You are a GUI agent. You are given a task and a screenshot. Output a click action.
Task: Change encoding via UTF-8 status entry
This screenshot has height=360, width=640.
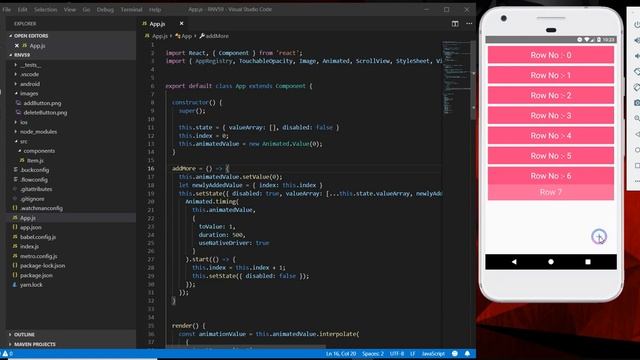pos(397,353)
